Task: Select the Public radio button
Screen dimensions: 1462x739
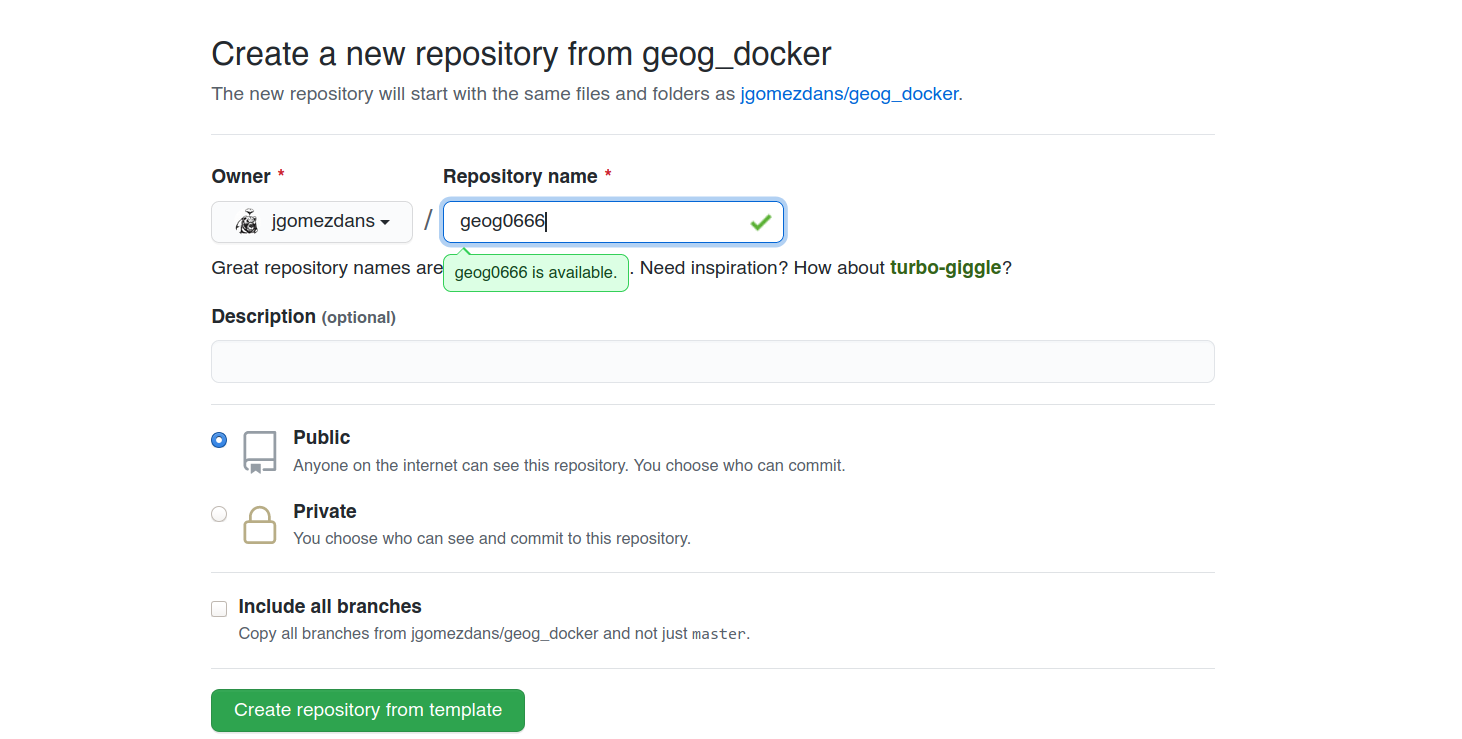Action: tap(219, 440)
